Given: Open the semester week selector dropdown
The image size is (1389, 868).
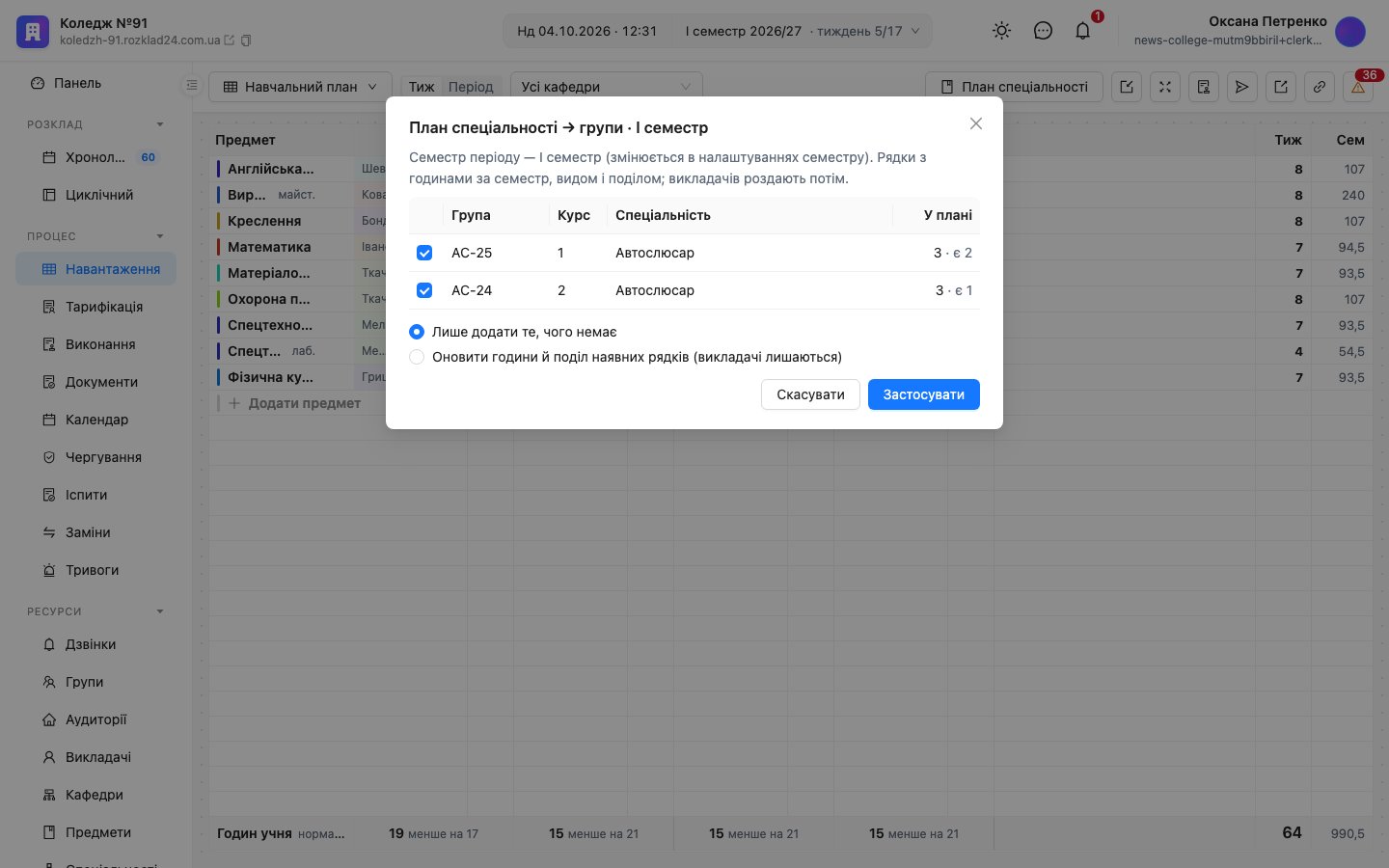Looking at the screenshot, I should [x=802, y=31].
